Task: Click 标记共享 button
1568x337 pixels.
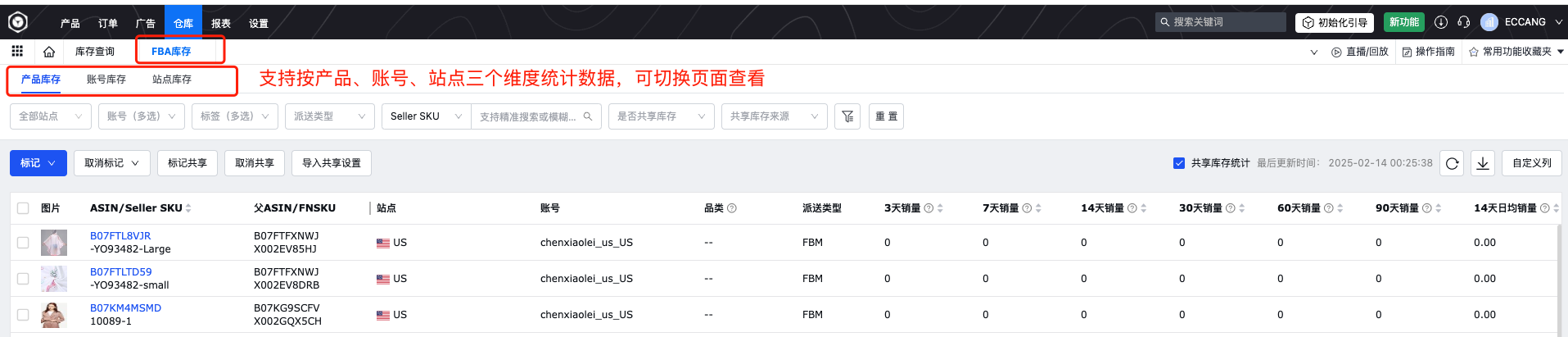Action: pyautogui.click(x=188, y=163)
